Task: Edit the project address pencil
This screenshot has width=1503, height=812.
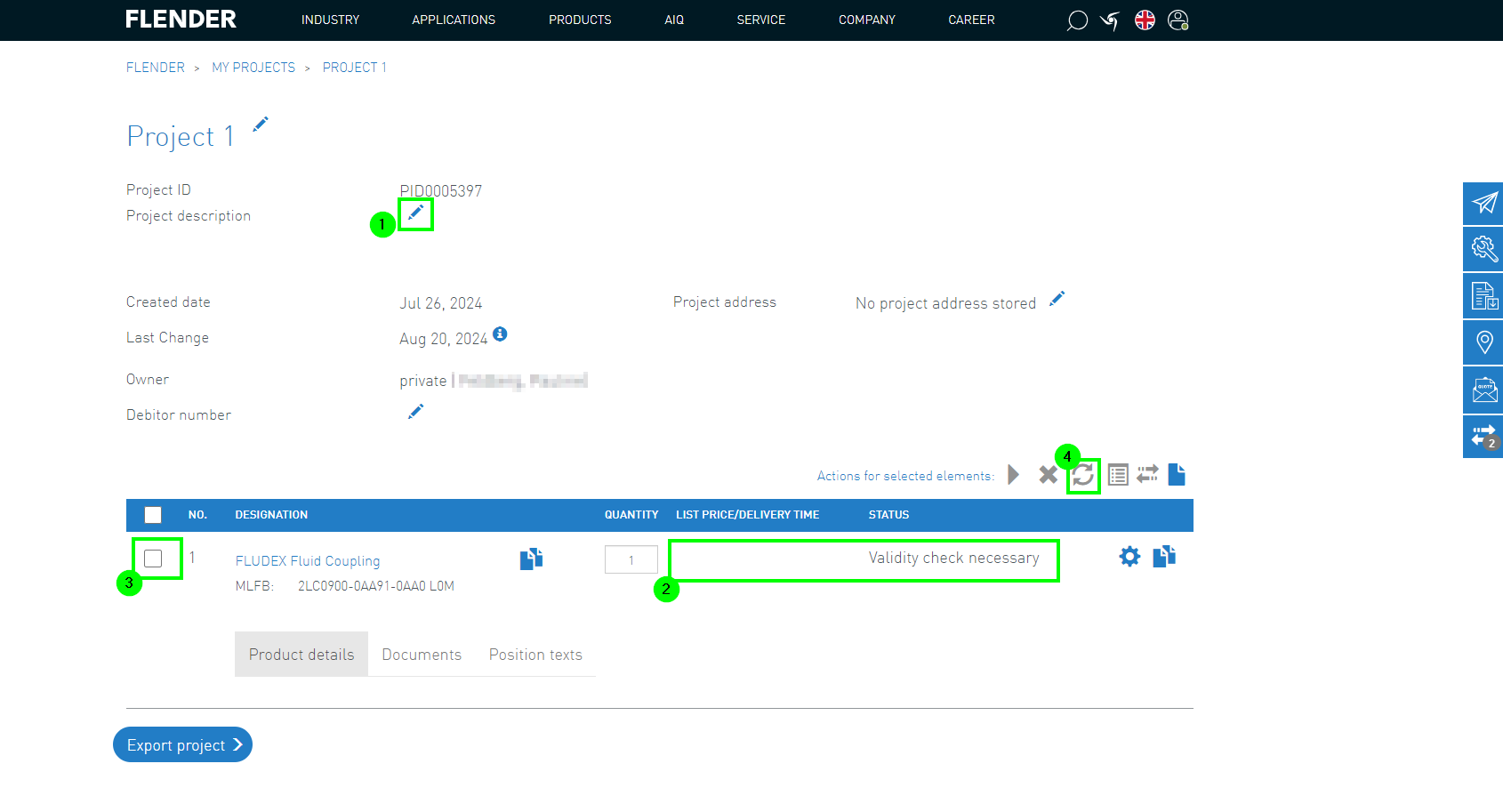Action: [1057, 300]
